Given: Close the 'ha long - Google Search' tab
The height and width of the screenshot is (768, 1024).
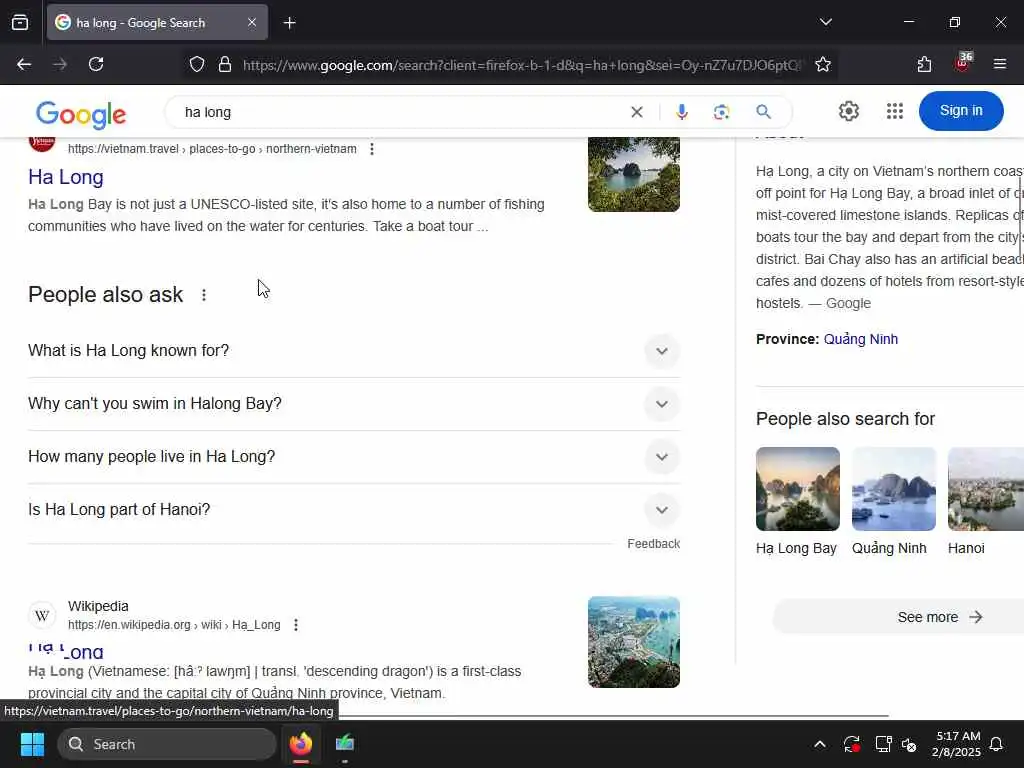Looking at the screenshot, I should tap(252, 22).
